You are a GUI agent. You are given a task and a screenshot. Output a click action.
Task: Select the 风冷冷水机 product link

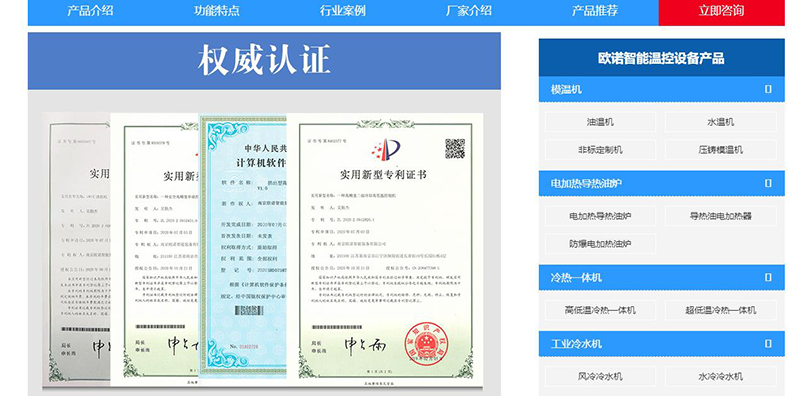point(601,376)
